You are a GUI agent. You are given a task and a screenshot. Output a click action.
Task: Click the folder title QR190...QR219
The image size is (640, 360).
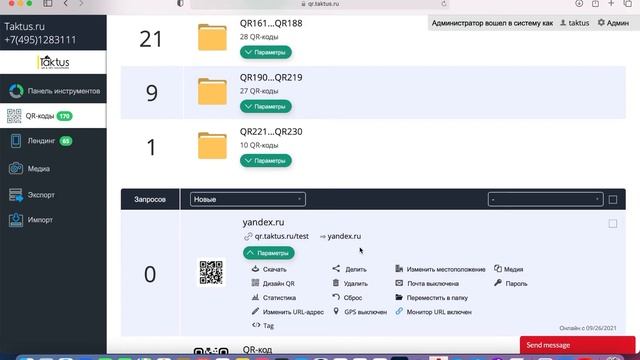271,78
